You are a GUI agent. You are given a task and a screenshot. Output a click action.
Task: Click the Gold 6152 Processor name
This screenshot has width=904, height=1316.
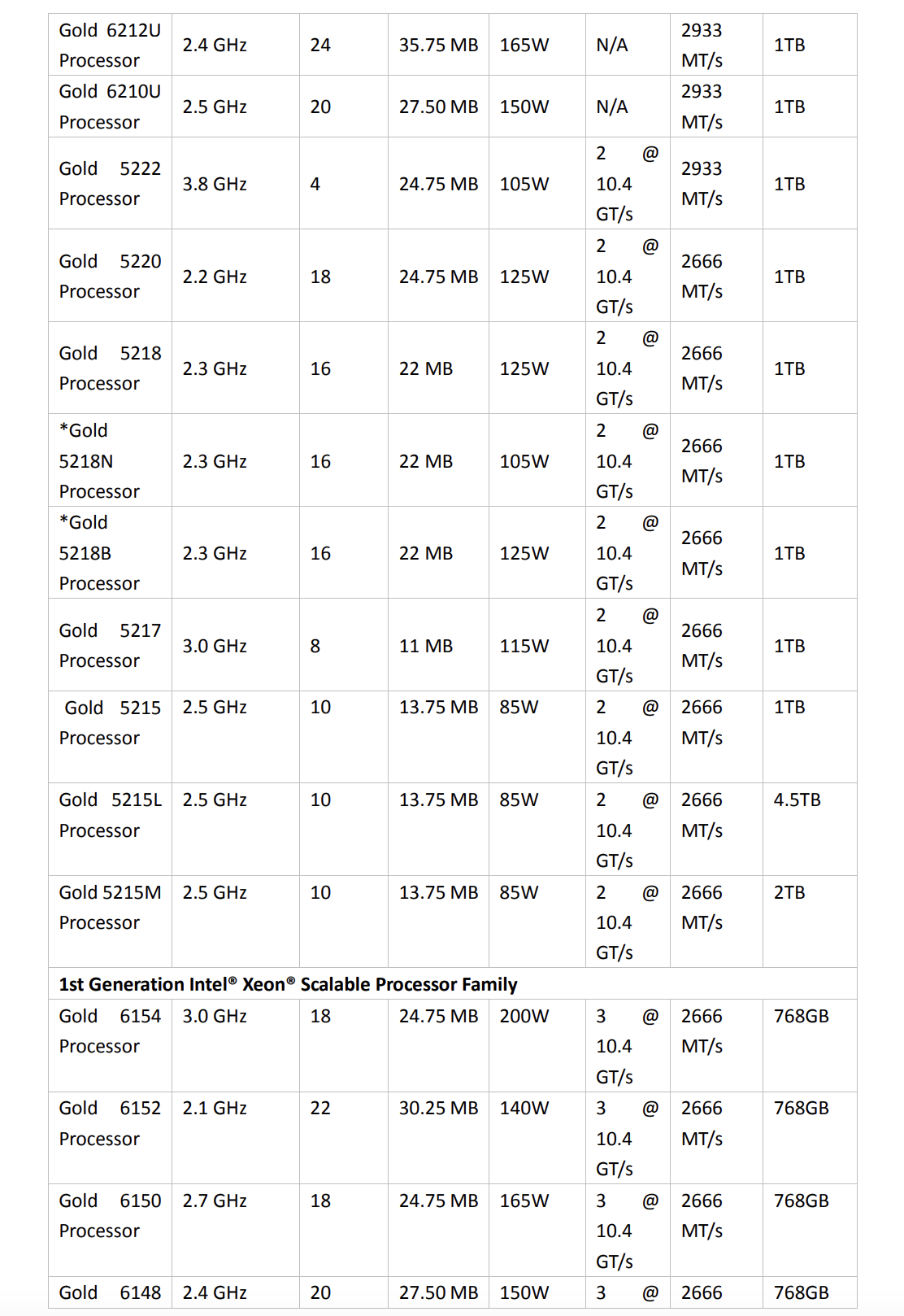coord(110,1123)
